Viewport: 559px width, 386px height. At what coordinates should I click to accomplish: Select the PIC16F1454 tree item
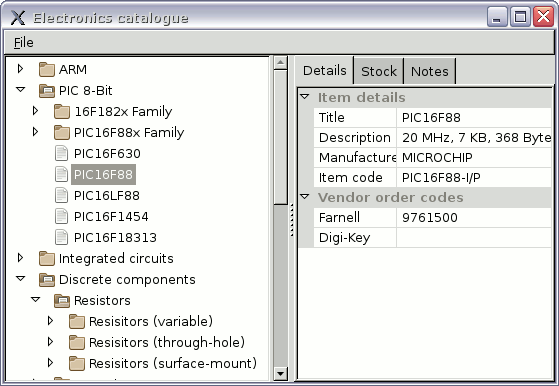pos(111,217)
